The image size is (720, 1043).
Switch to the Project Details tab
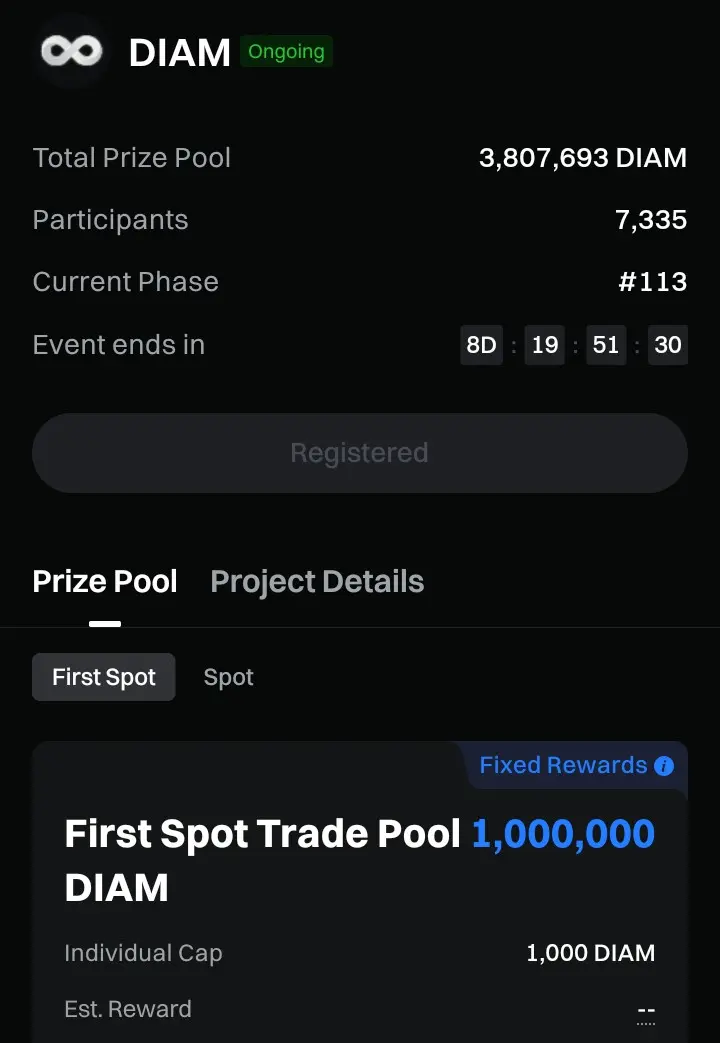click(317, 581)
